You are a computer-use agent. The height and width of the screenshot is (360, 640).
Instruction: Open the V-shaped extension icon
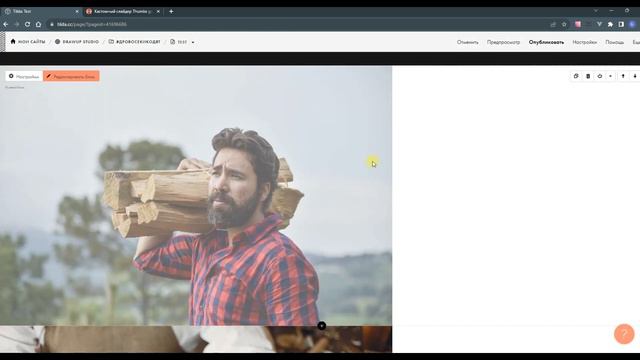tap(599, 24)
